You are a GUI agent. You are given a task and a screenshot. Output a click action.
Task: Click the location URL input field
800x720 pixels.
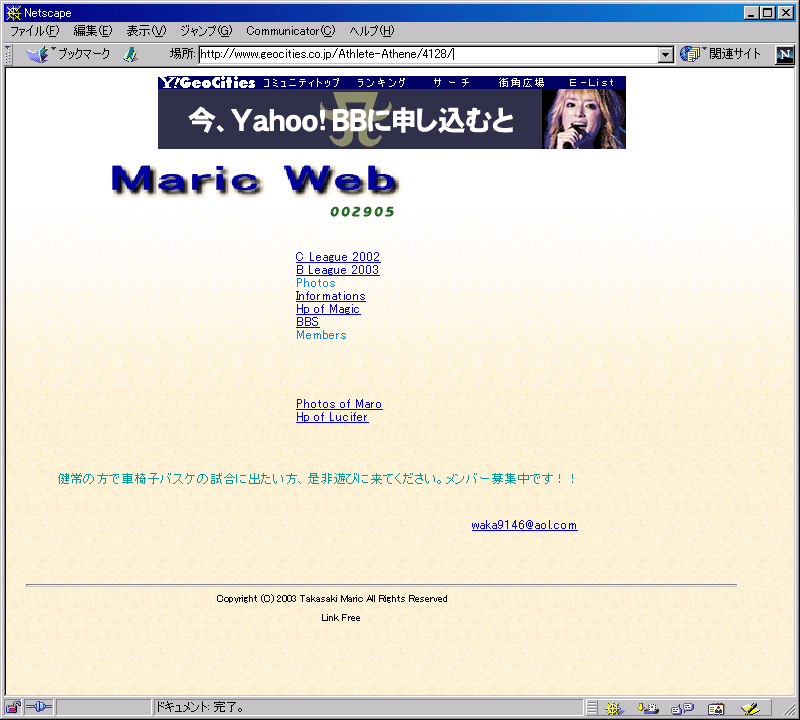point(429,55)
